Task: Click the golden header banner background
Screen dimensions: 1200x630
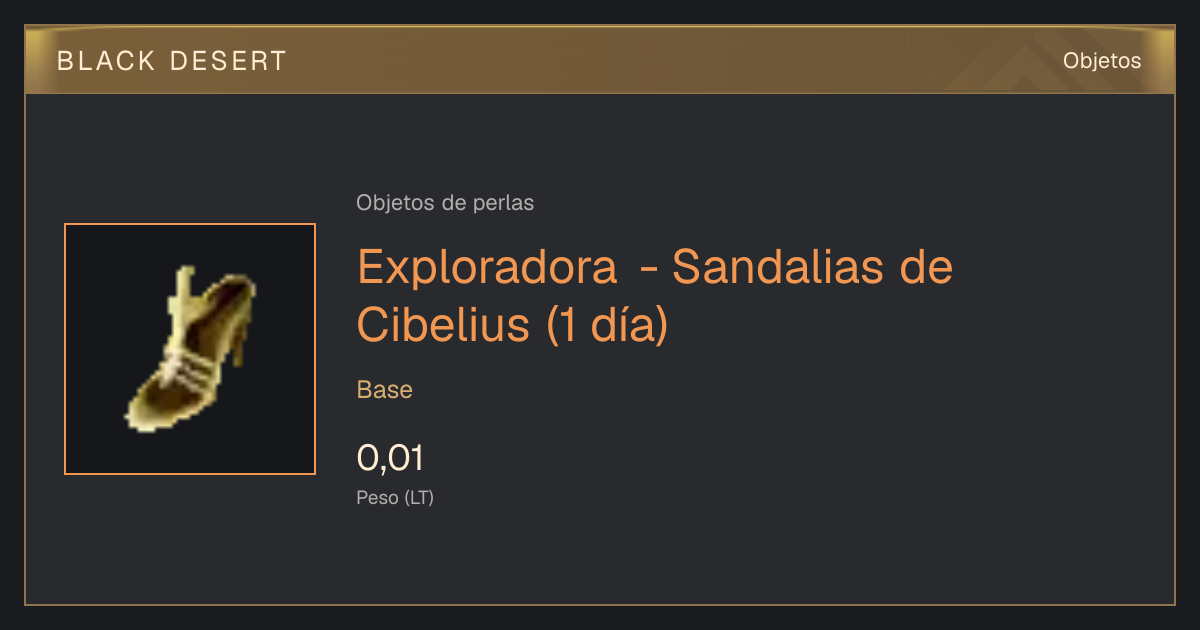Action: click(x=600, y=60)
